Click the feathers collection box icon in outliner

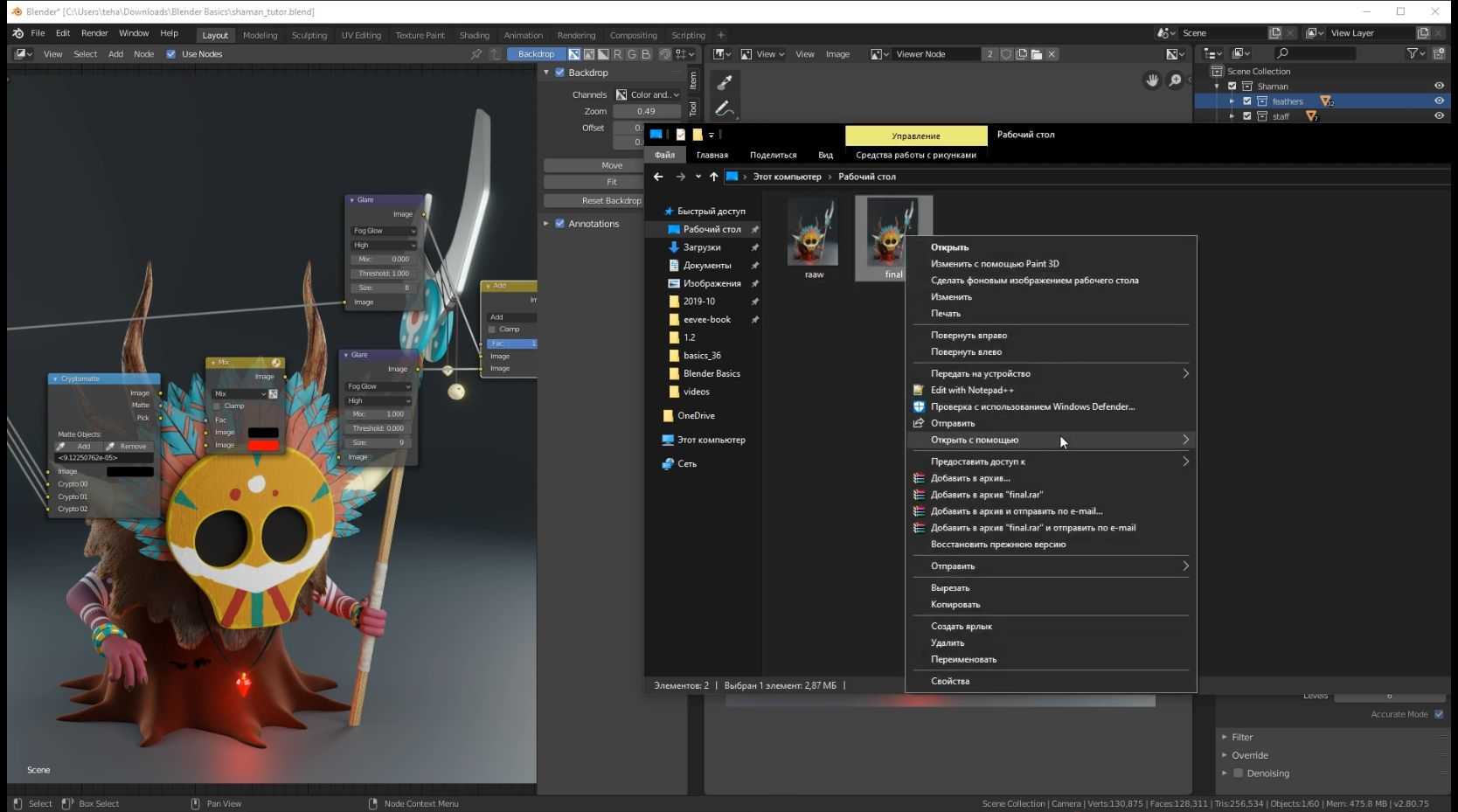coord(1262,101)
